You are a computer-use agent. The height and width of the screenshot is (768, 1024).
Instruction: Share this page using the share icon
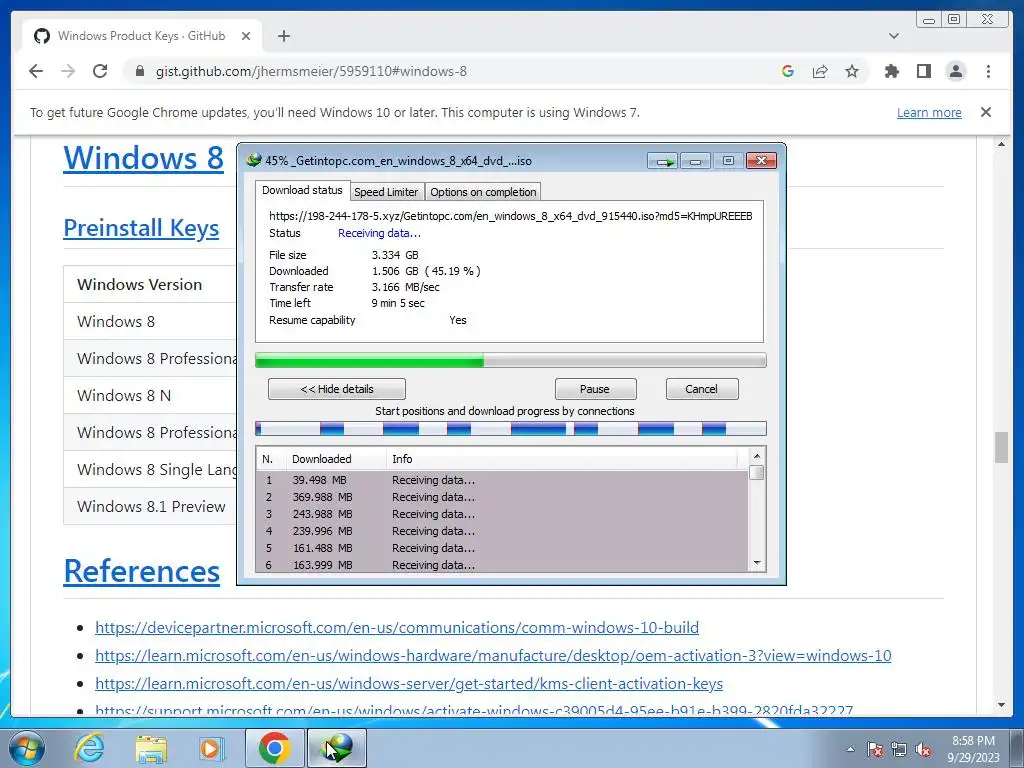tap(820, 71)
